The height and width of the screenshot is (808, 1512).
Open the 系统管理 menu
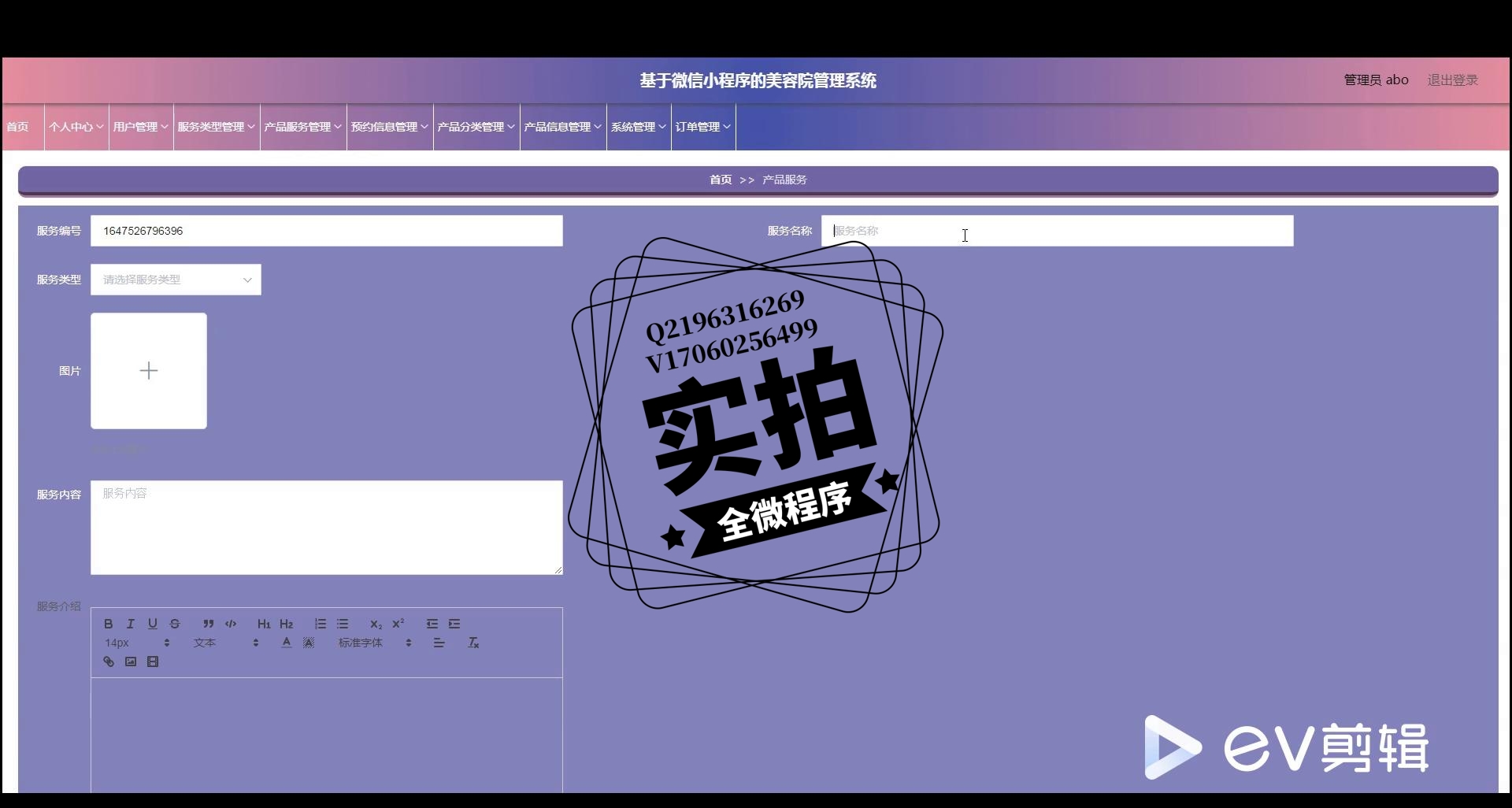coord(639,127)
